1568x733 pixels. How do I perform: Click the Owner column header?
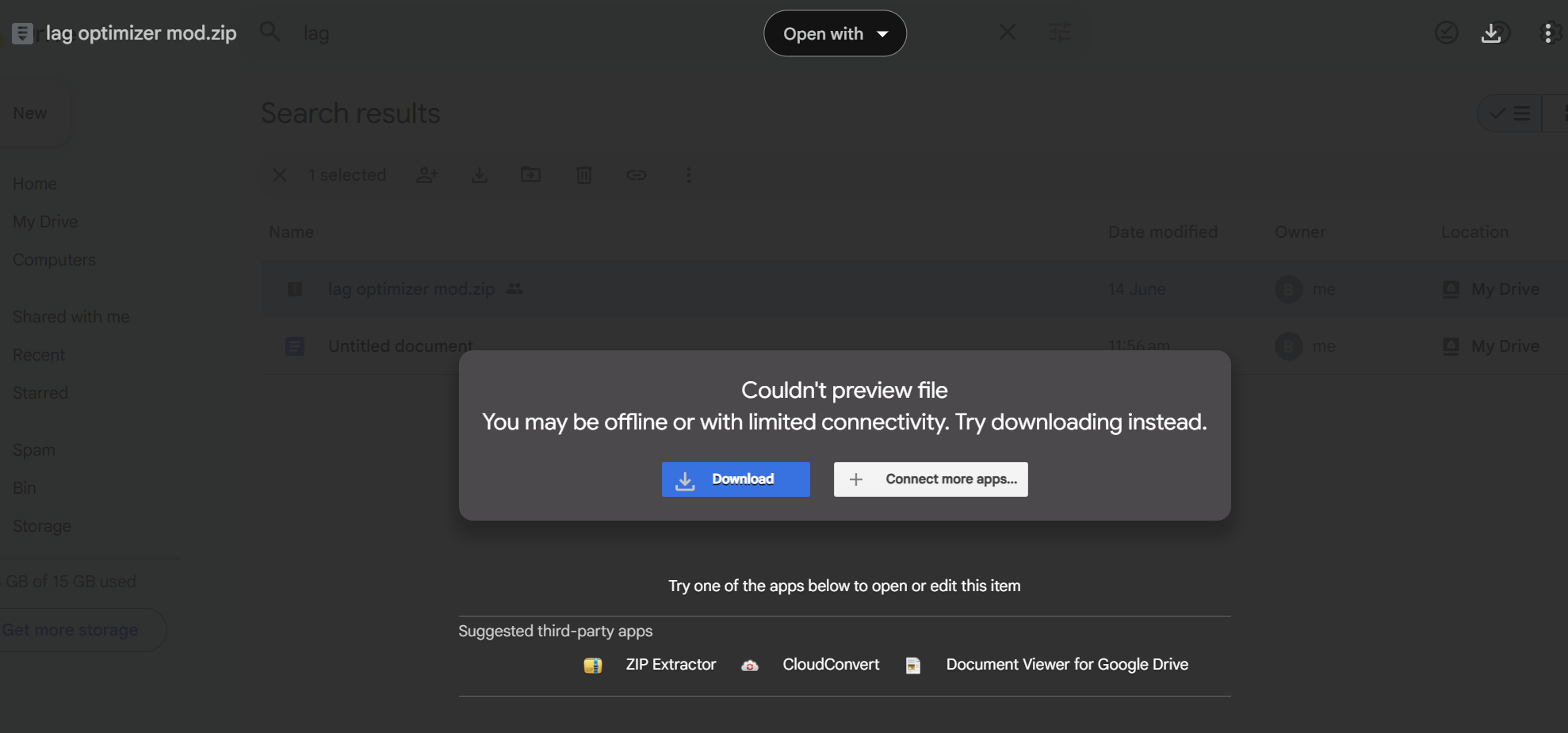1300,232
